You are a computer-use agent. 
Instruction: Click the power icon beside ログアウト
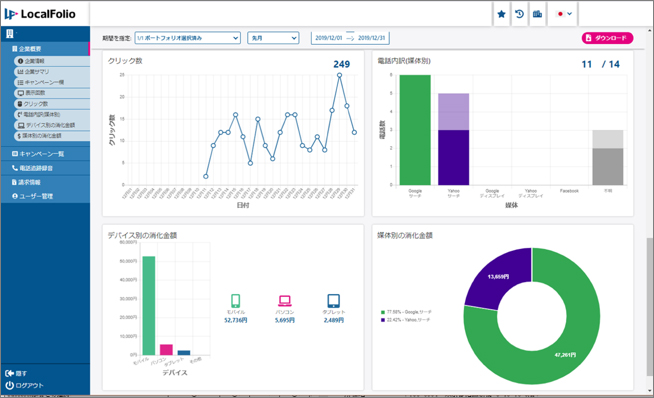point(9,385)
